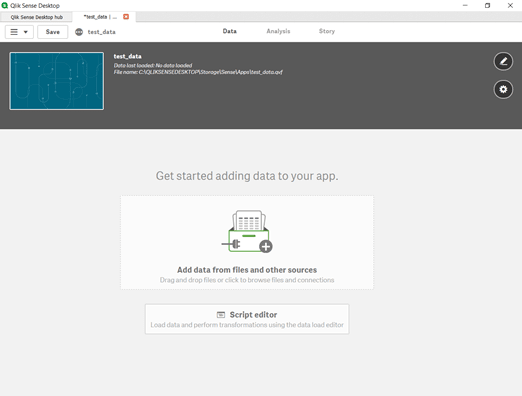Click the Qlik logo in title bar
The height and width of the screenshot is (396, 522).
coord(5,5)
